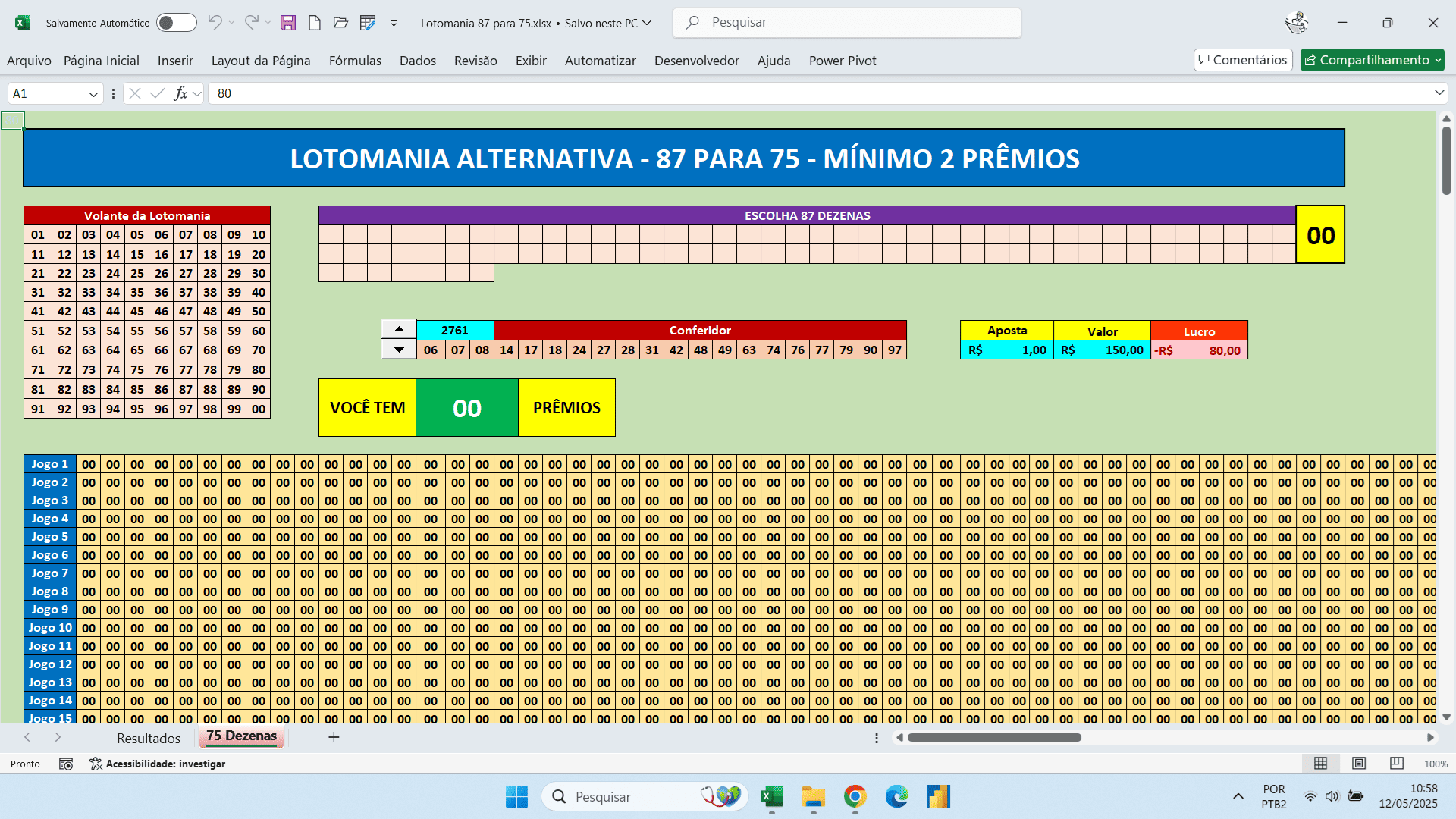Select the Fórmulas tab

(355, 61)
